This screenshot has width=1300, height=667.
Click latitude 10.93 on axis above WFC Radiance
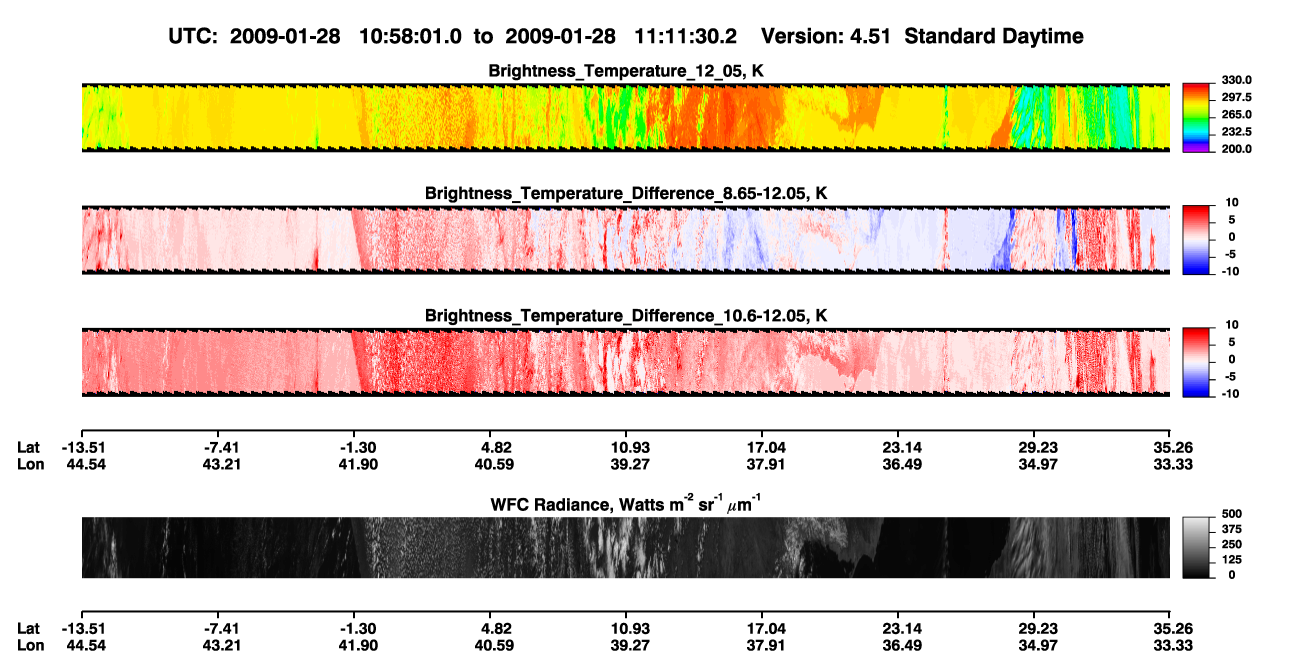click(626, 447)
